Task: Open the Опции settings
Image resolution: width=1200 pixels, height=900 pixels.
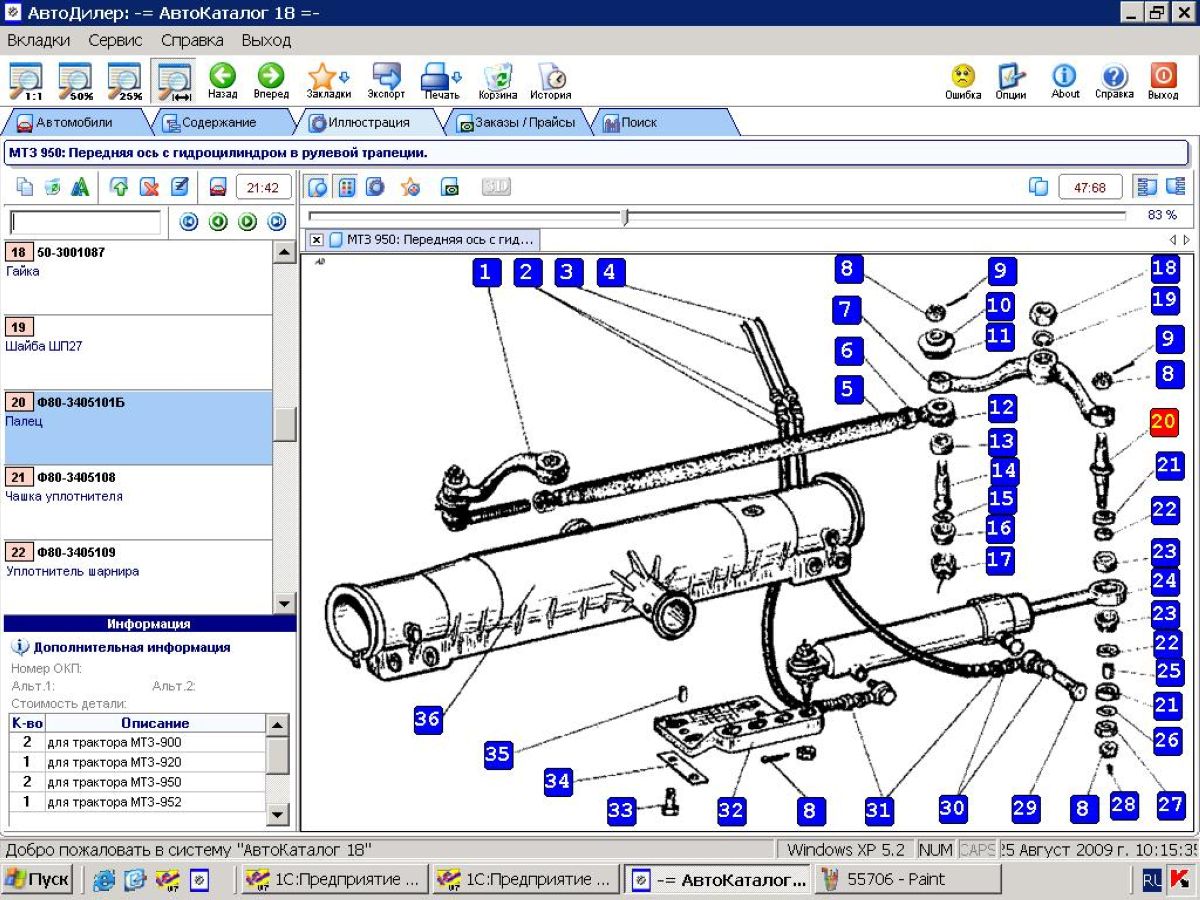Action: pos(1011,82)
